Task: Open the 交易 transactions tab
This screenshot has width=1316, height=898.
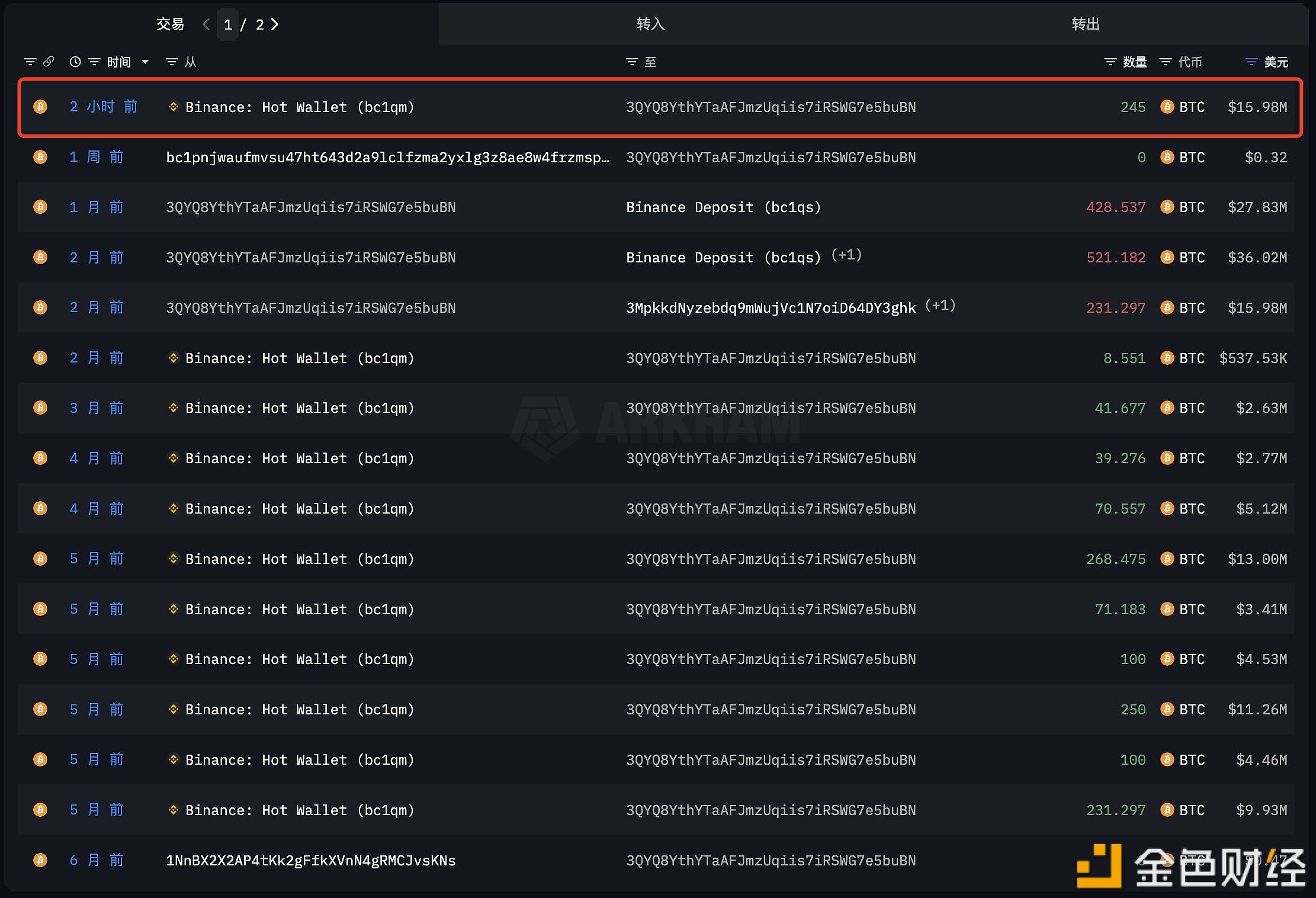Action: click(x=170, y=24)
